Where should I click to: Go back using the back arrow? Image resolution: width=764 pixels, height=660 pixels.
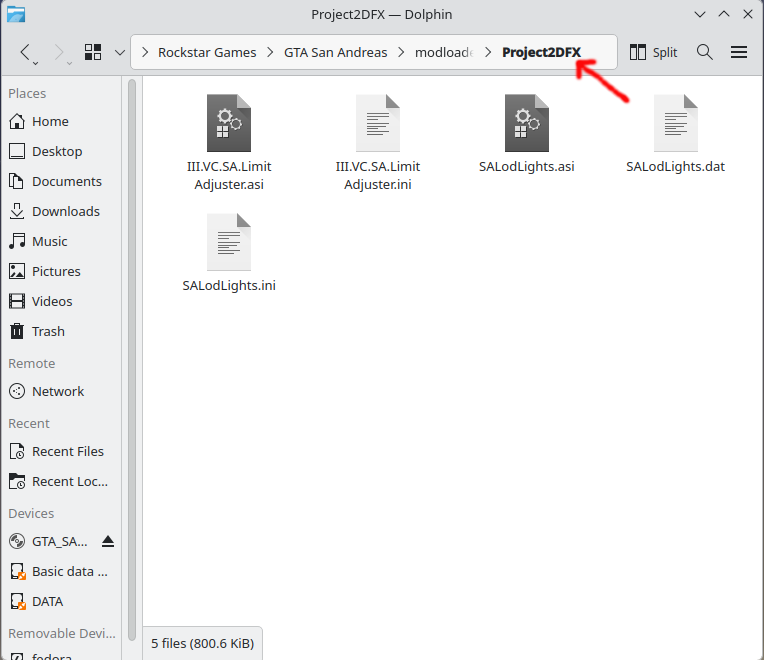point(26,52)
